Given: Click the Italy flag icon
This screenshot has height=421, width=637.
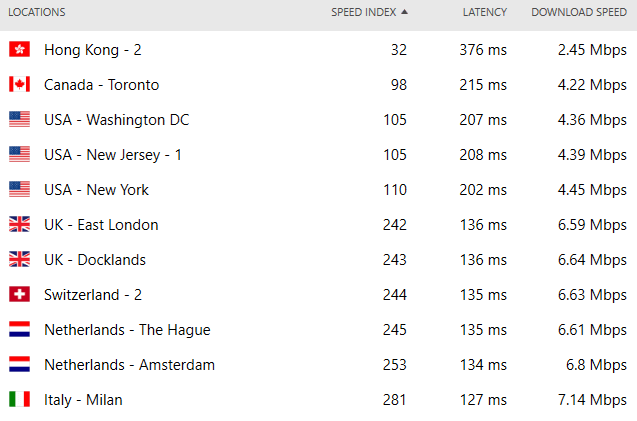Looking at the screenshot, I should [x=20, y=399].
